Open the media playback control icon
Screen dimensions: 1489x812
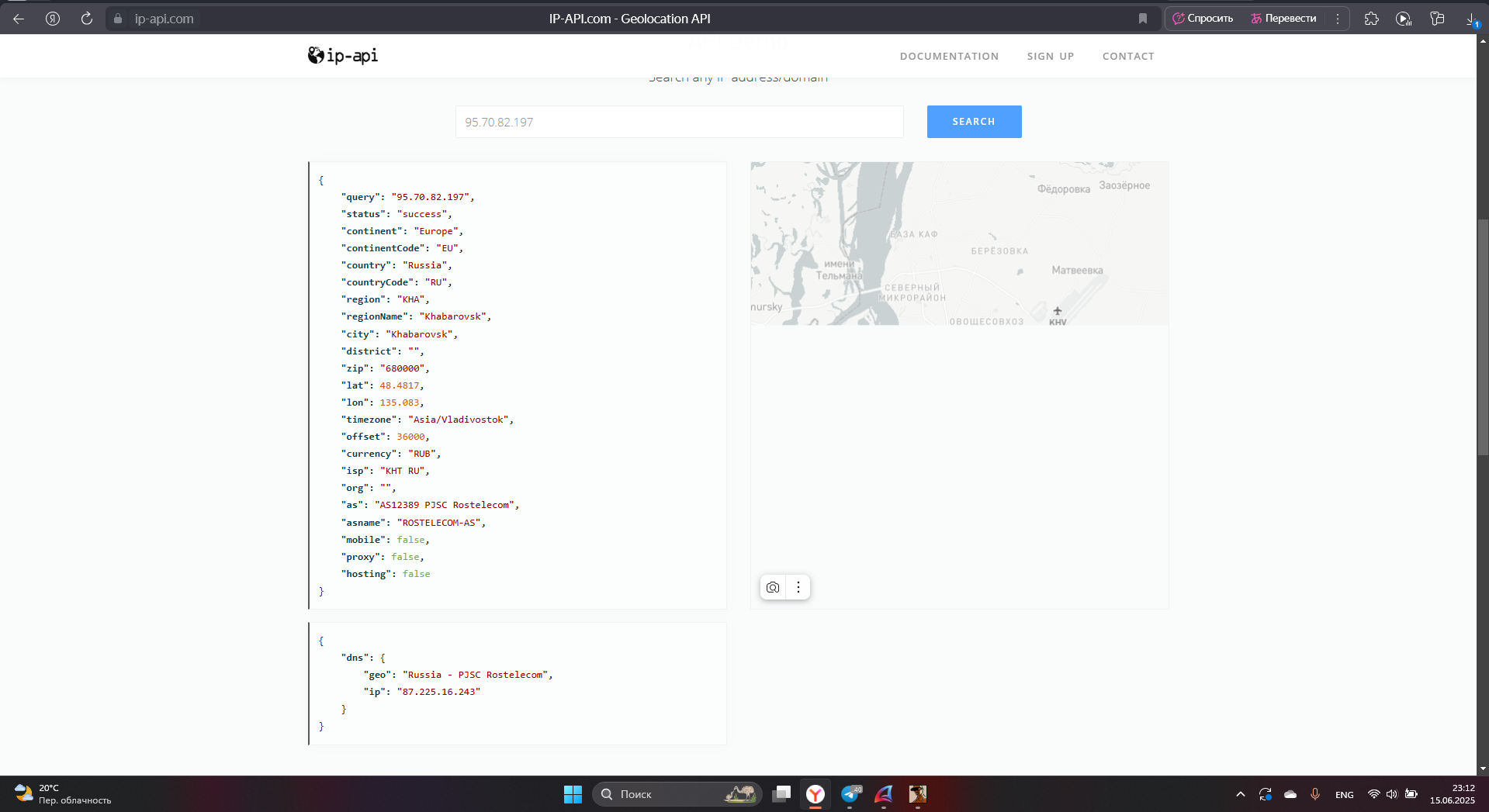pos(1404,19)
